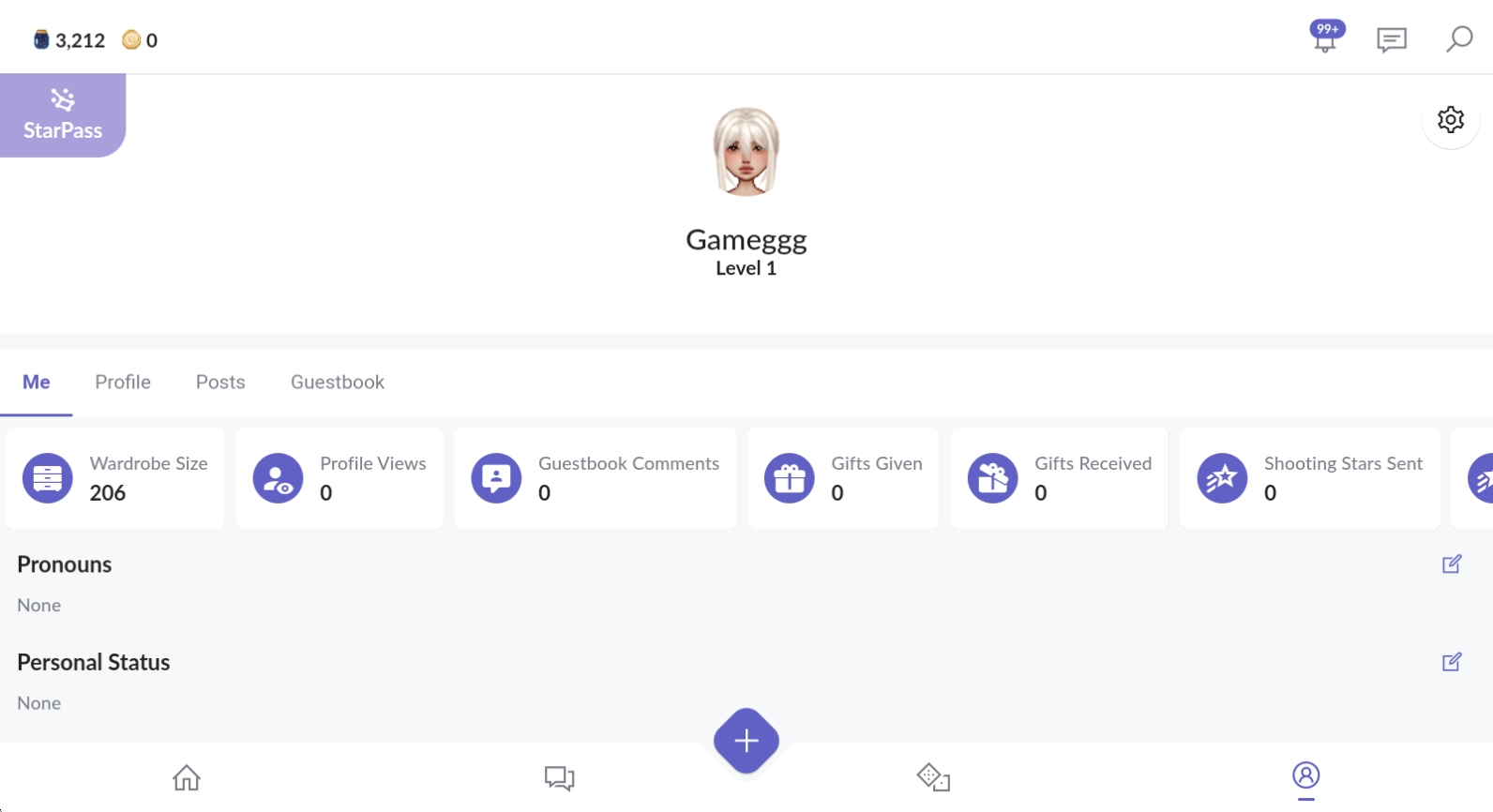Select the Me tab
Image resolution: width=1493 pixels, height=812 pixels.
pos(37,383)
